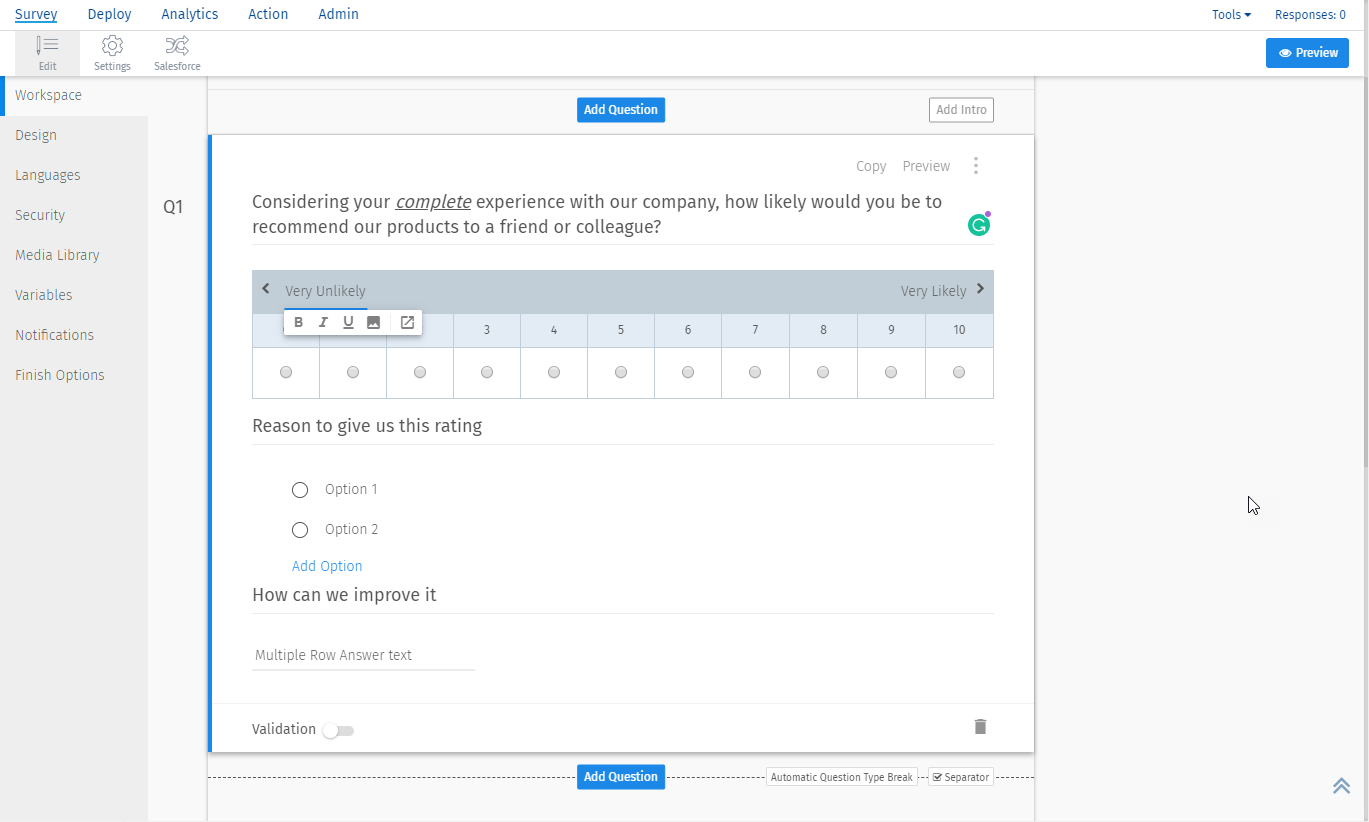Click the Add Question button
Screen dimensions: 1369x822
(x=620, y=109)
